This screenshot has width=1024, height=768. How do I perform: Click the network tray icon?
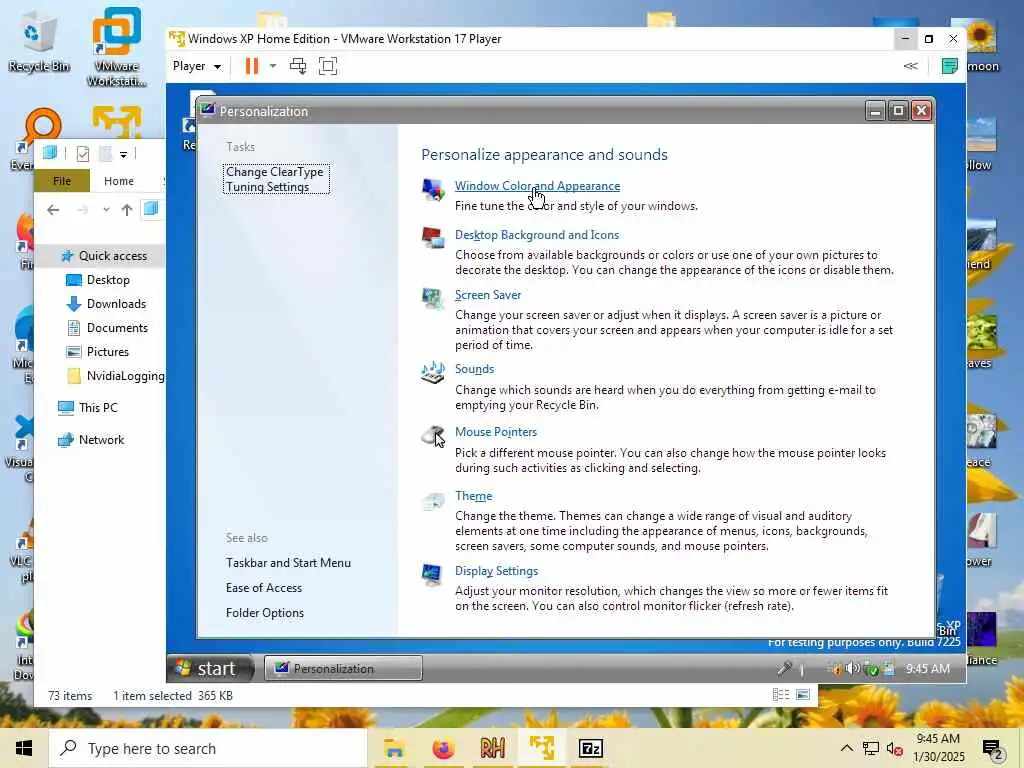tap(871, 748)
